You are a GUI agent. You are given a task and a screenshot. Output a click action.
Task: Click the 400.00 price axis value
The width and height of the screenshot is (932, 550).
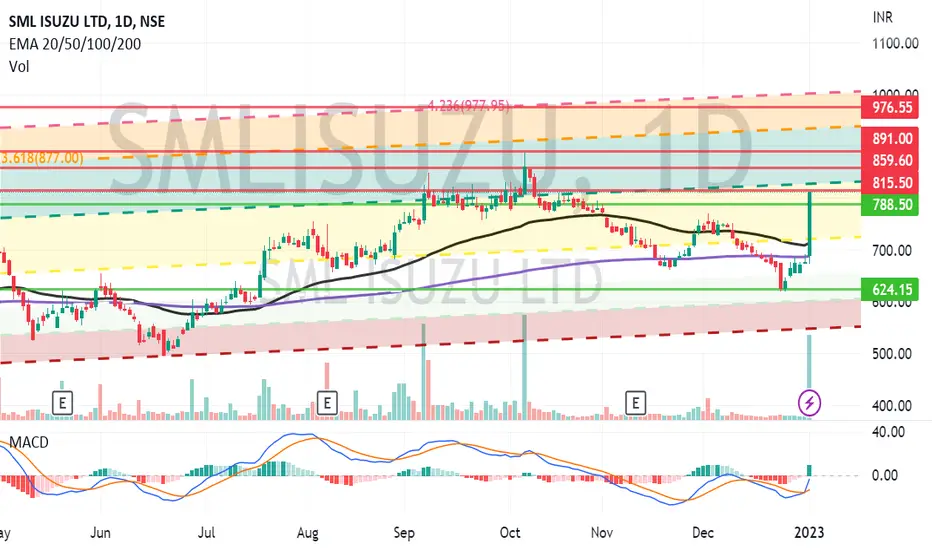(x=892, y=406)
